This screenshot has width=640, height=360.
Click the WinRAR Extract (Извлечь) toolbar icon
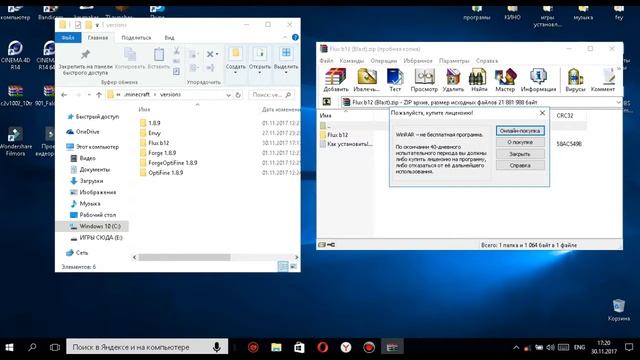(x=367, y=80)
